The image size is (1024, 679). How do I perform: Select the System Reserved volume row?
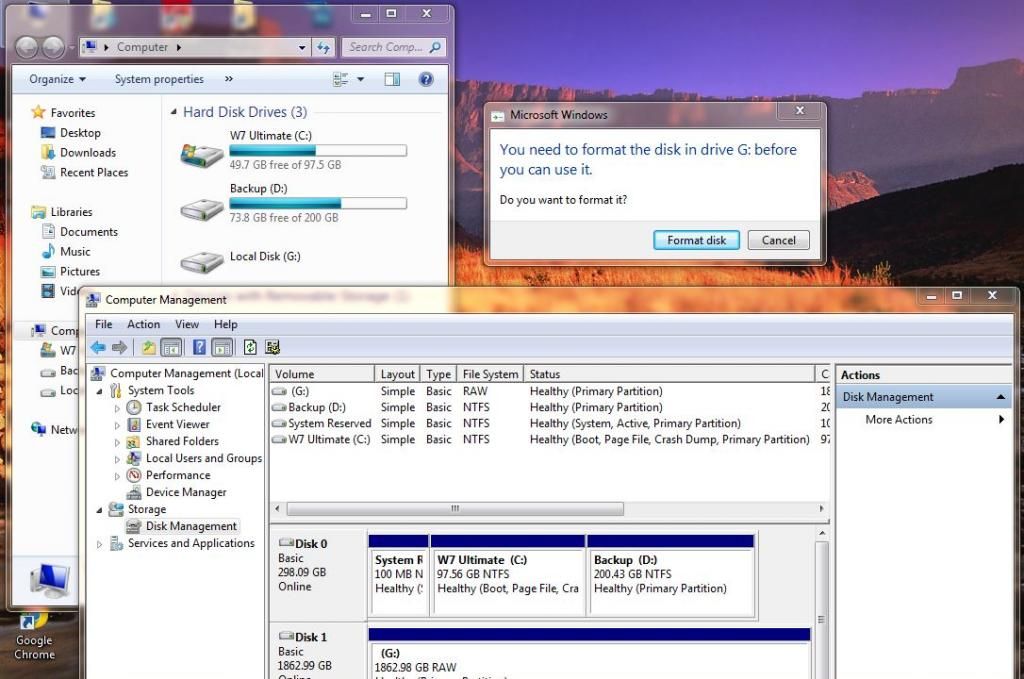[x=549, y=424]
